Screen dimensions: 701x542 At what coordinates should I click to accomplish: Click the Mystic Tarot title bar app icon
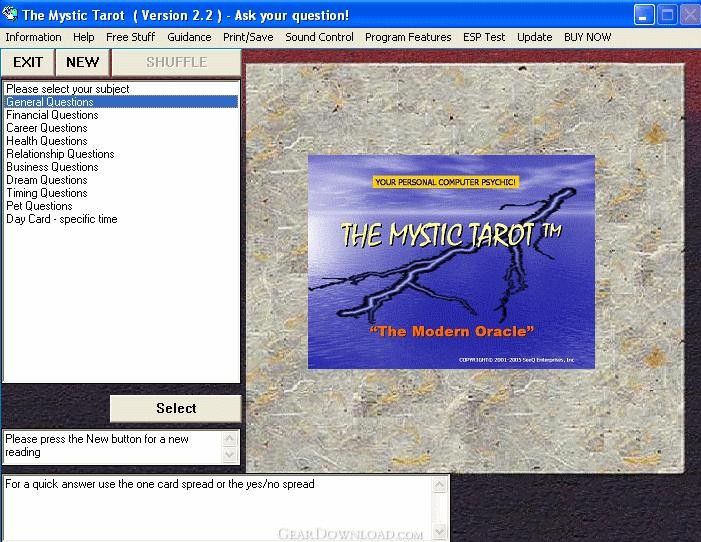[x=10, y=14]
